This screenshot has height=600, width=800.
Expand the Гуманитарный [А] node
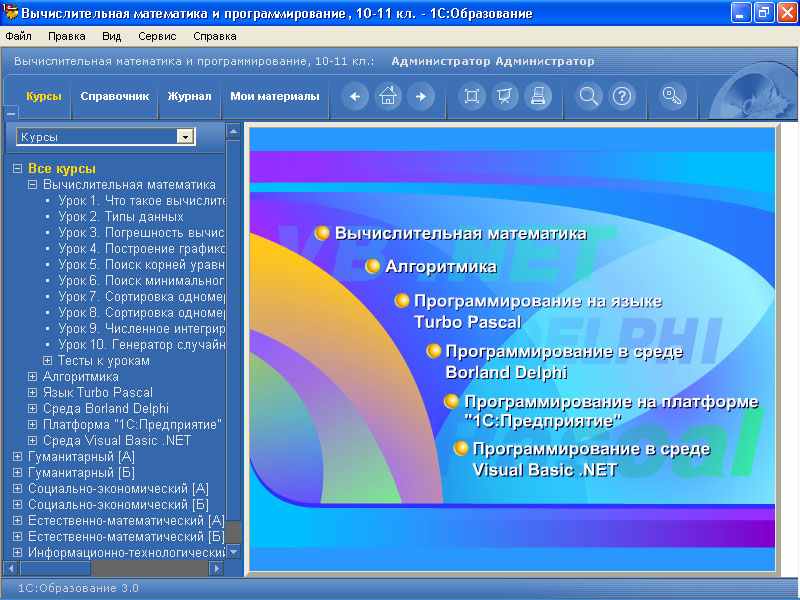click(18, 457)
